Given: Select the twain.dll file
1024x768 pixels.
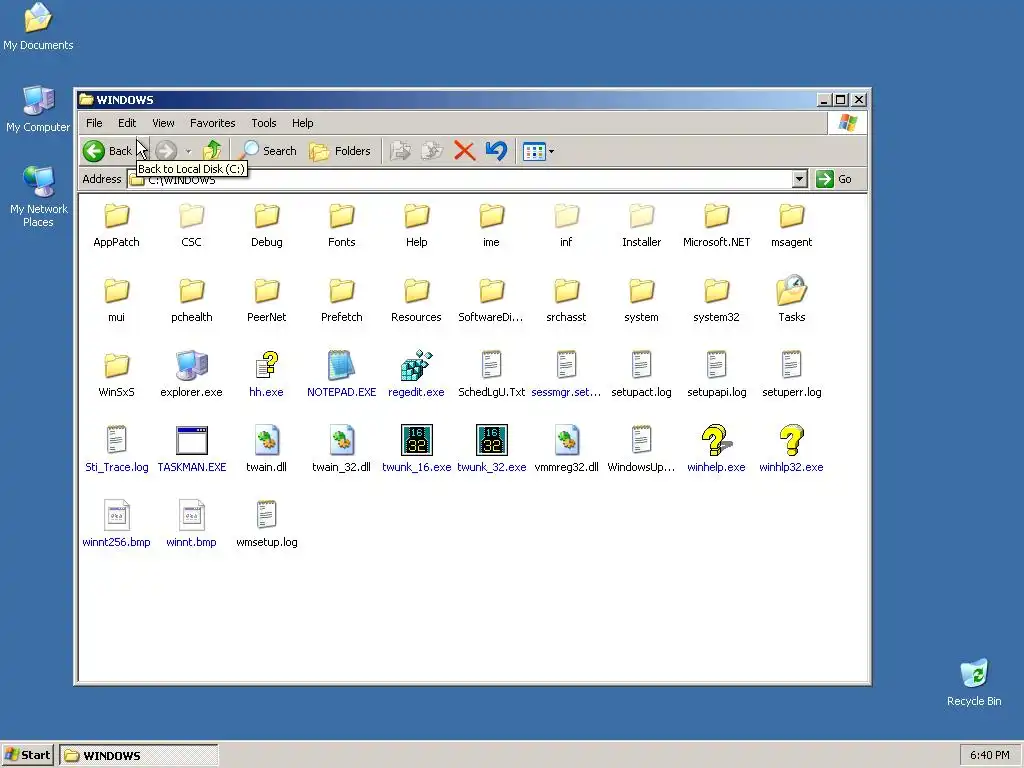Looking at the screenshot, I should coord(266,451).
